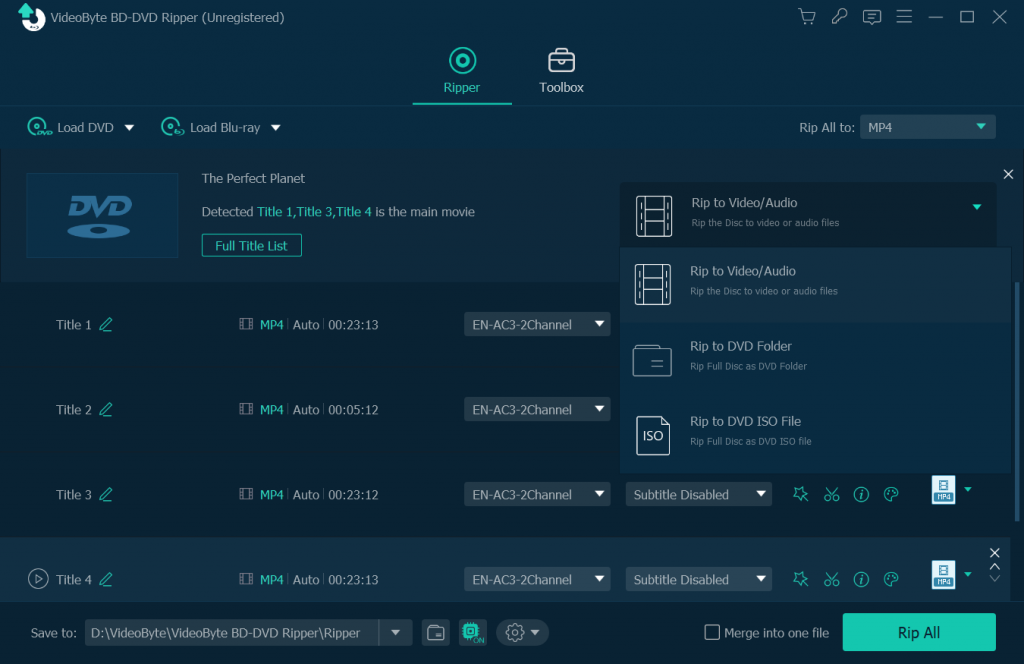Viewport: 1024px width, 664px height.
Task: Click the key register icon
Action: [x=839, y=17]
